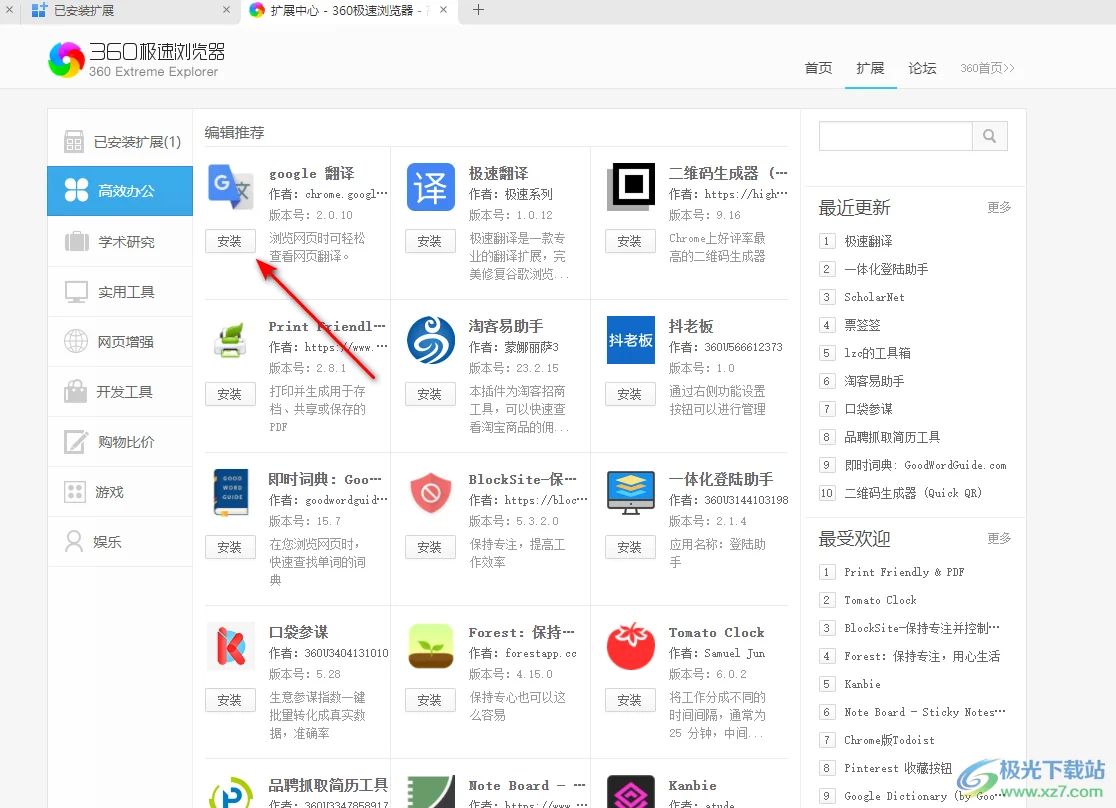Open the Forest seedling icon
Screen dimensions: 1116x808
[431, 646]
